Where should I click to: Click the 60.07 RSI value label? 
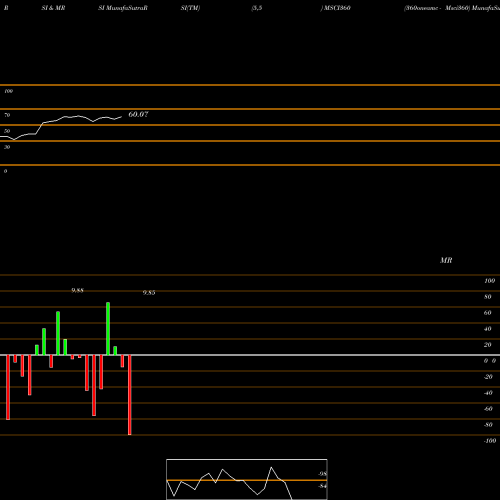tap(138, 114)
